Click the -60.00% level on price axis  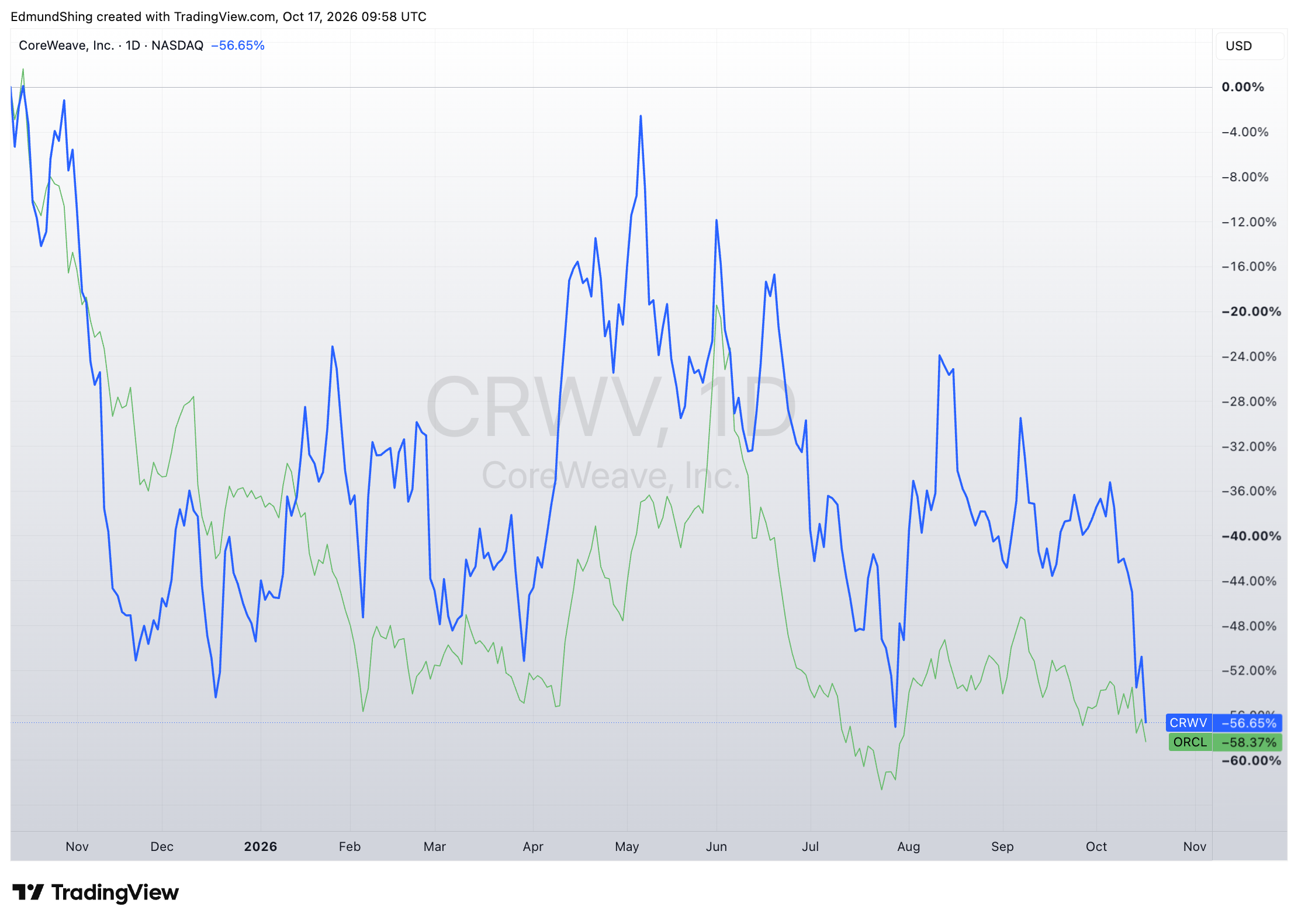click(1251, 760)
